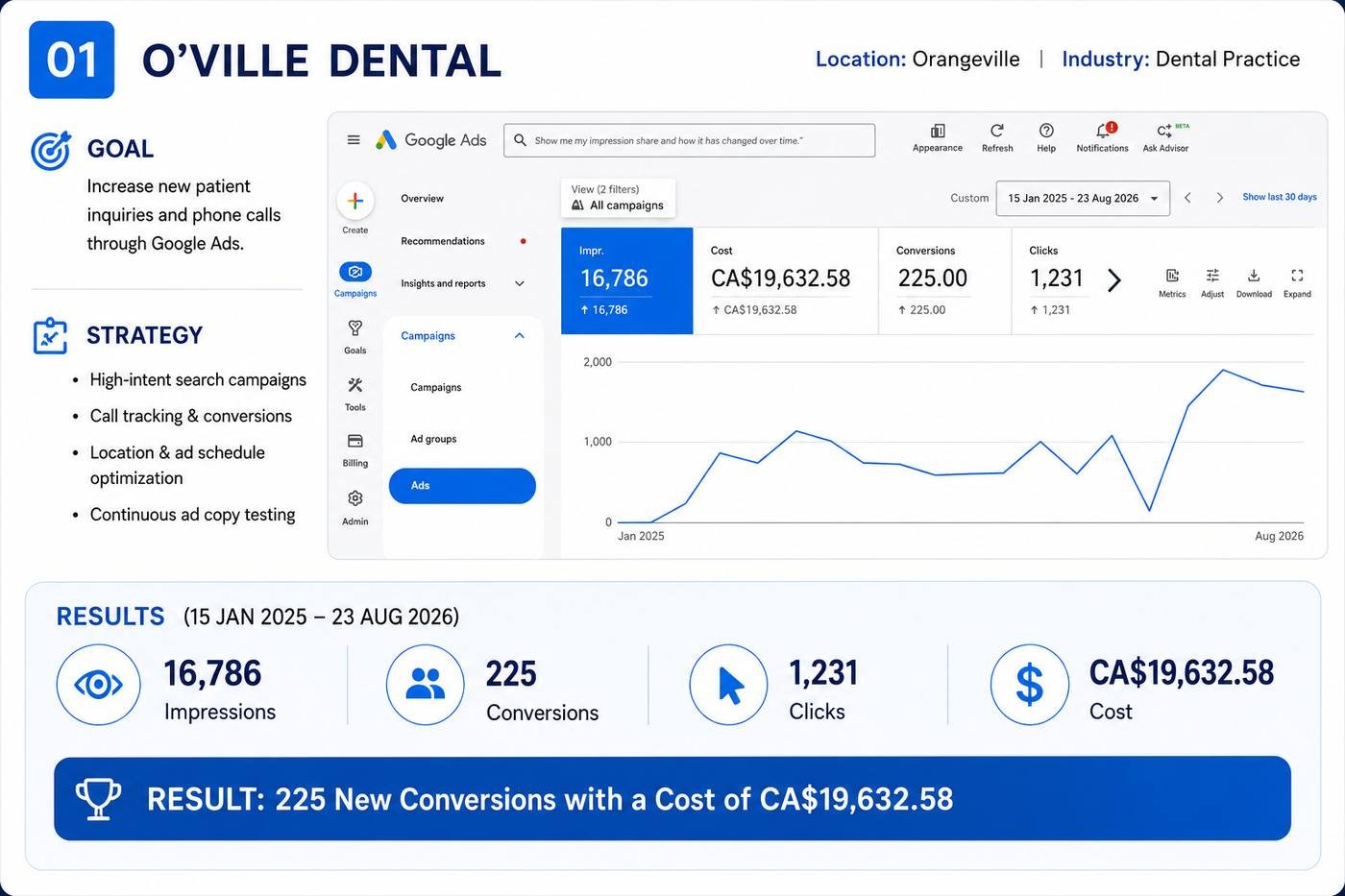1345x896 pixels.
Task: Show more metric cards arrow
Action: click(x=1114, y=280)
